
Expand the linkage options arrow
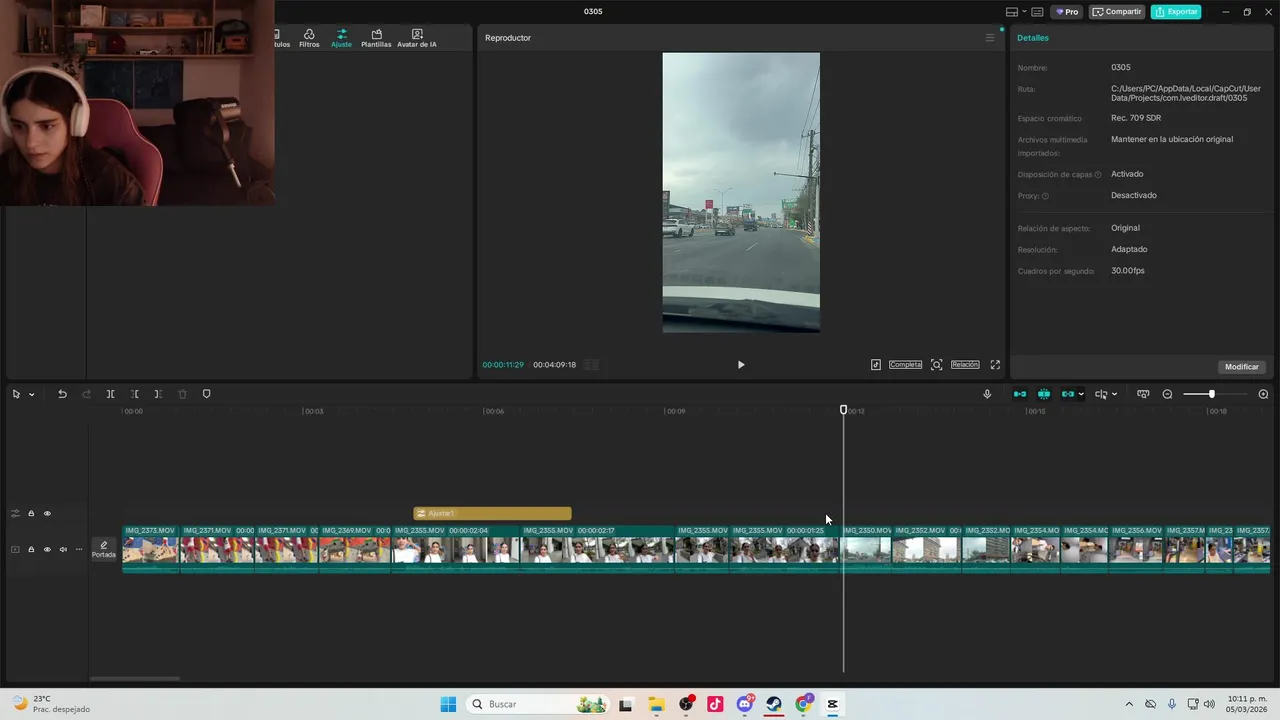pos(1081,394)
